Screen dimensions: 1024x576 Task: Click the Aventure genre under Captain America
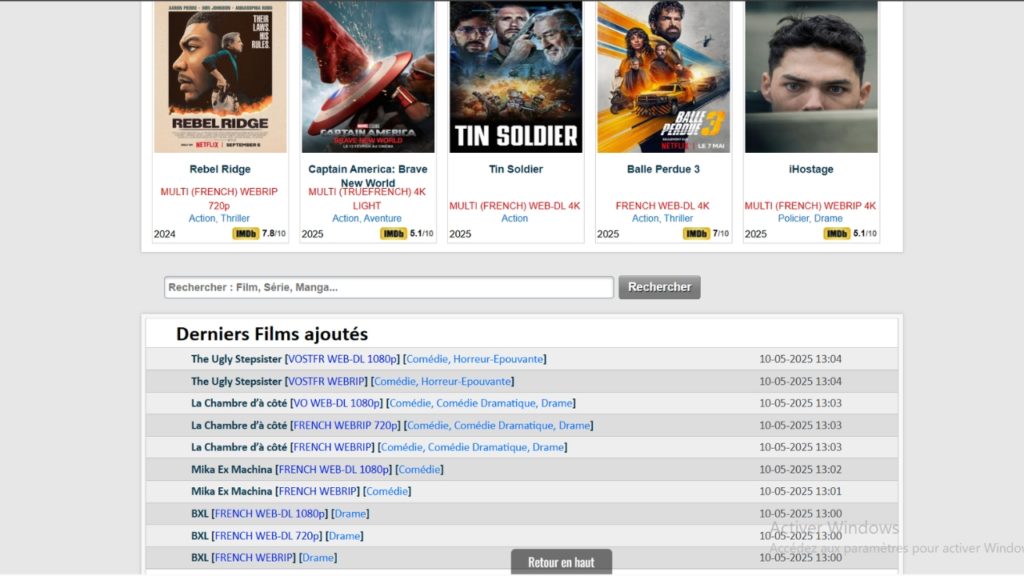(x=383, y=218)
